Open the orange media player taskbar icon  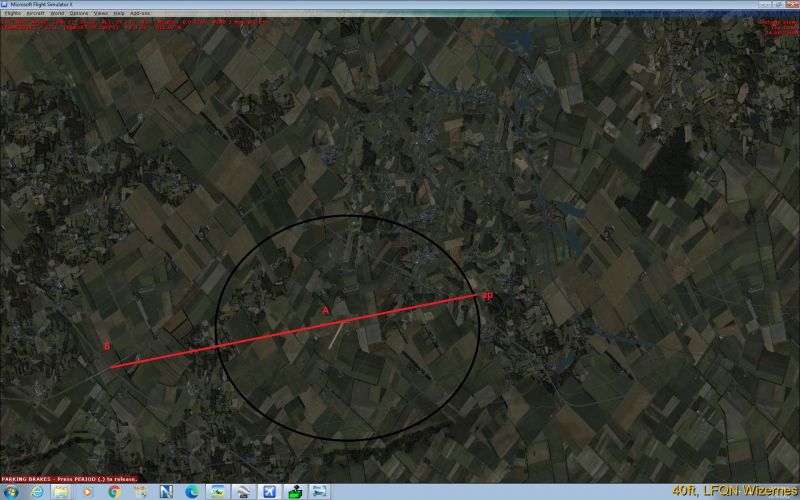tap(87, 492)
